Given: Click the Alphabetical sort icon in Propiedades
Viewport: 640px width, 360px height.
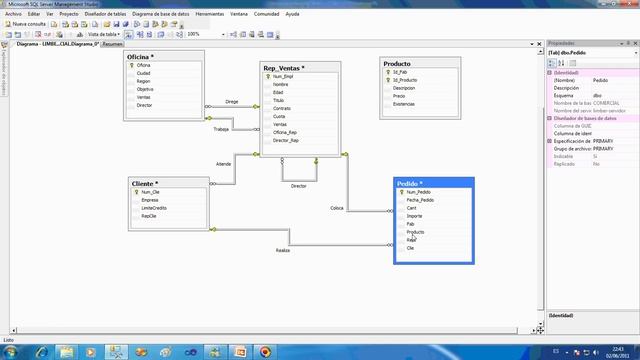Looking at the screenshot, I should click(x=561, y=63).
